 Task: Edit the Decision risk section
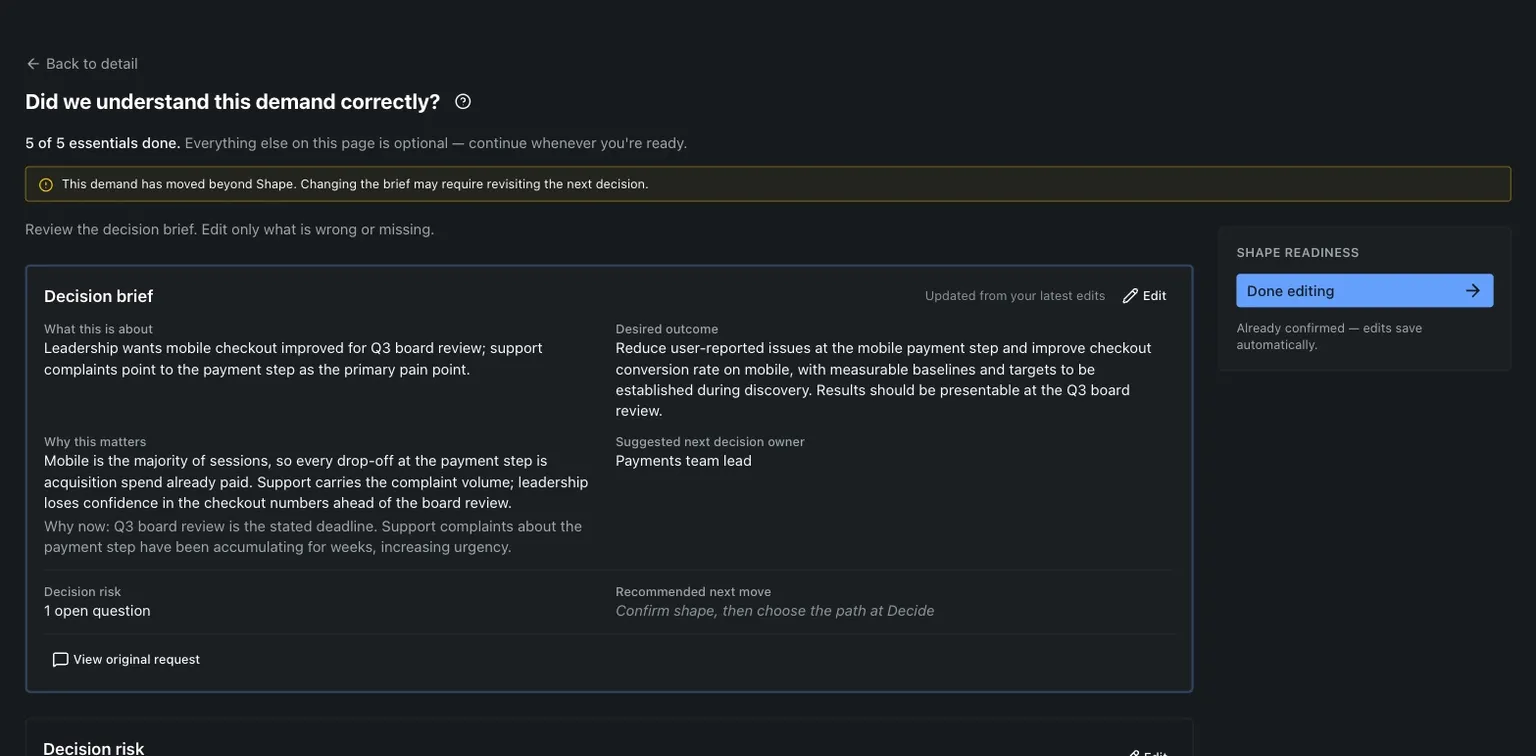coord(1145,753)
